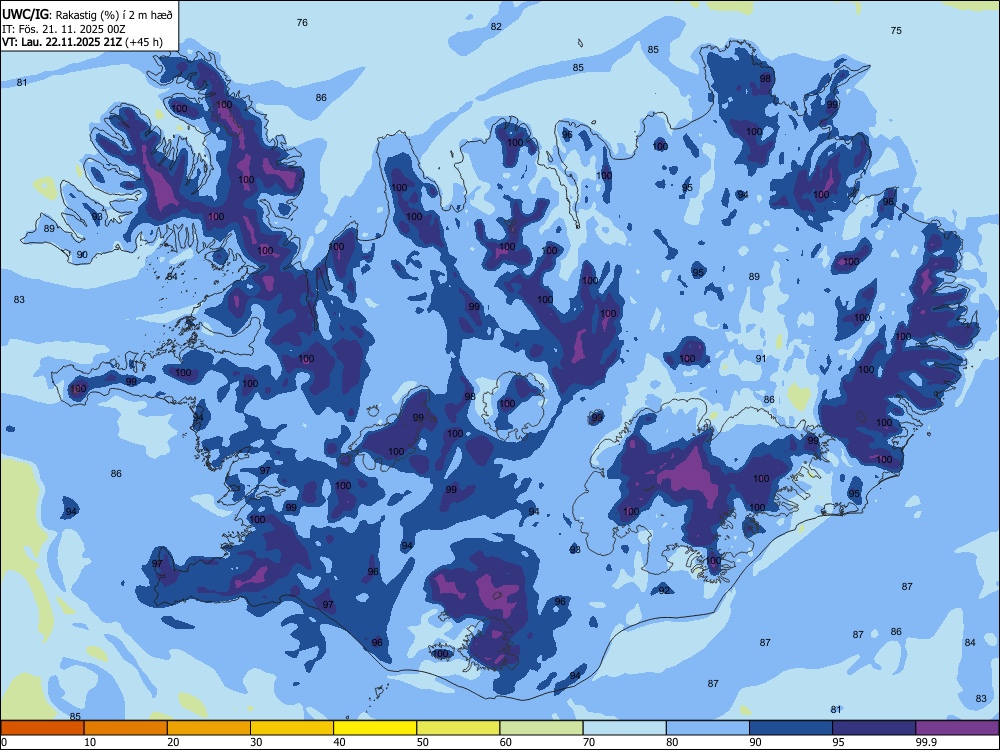Click the 60–70 light green legend swatch
Screen dimensions: 1000x750
coord(541,728)
